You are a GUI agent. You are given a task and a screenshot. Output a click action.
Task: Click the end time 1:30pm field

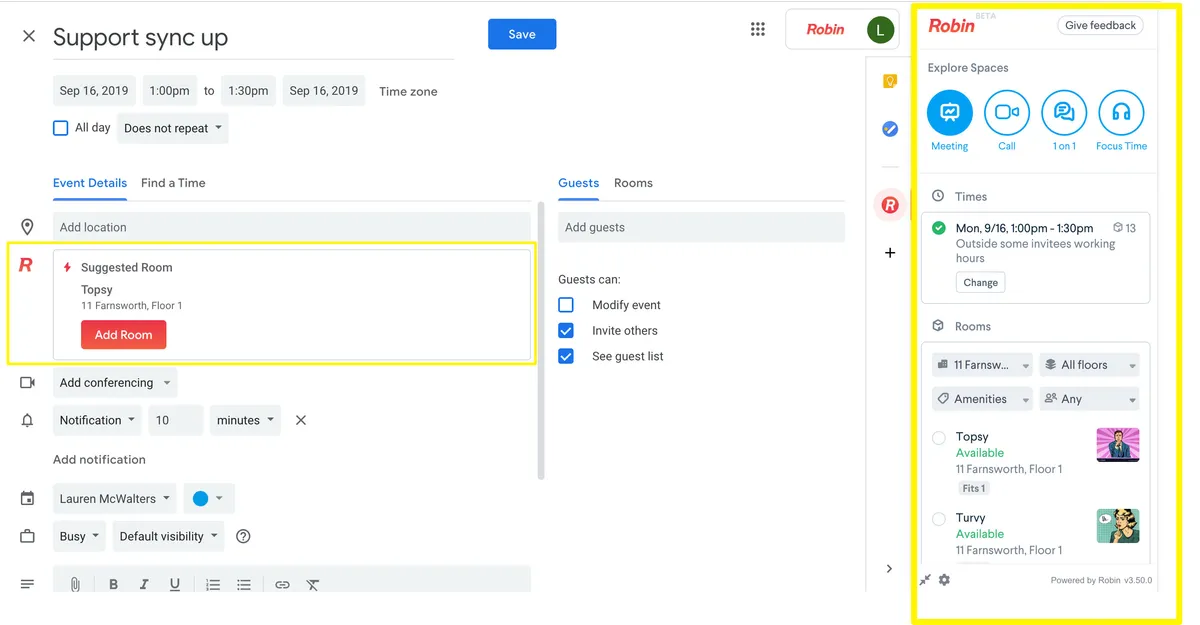[x=248, y=91]
